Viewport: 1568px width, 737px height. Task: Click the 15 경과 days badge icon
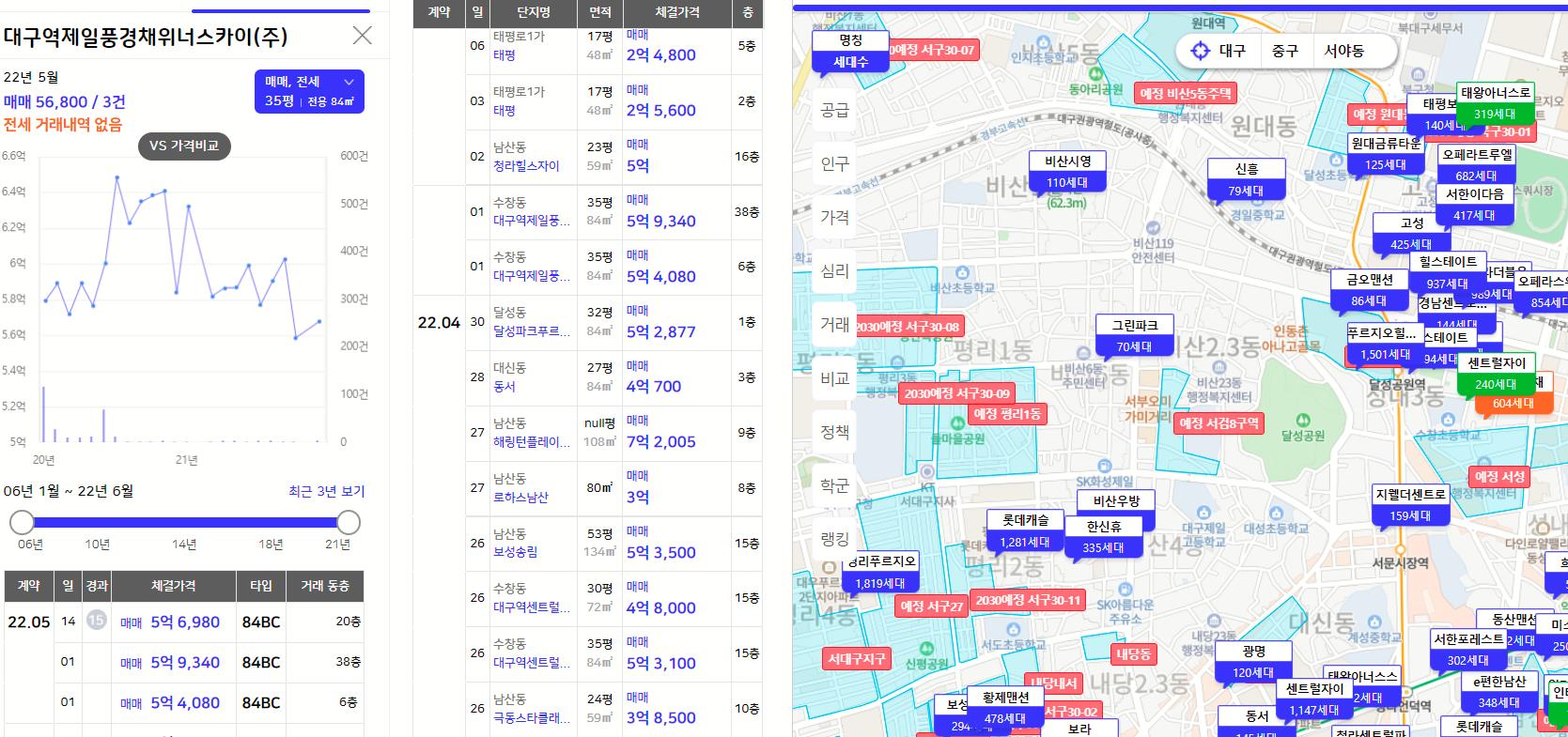coord(97,621)
